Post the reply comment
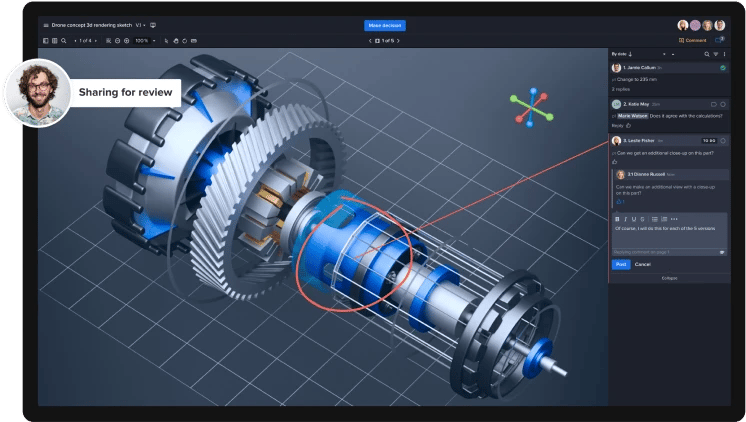Screen dimensions: 746x422 [x=620, y=264]
